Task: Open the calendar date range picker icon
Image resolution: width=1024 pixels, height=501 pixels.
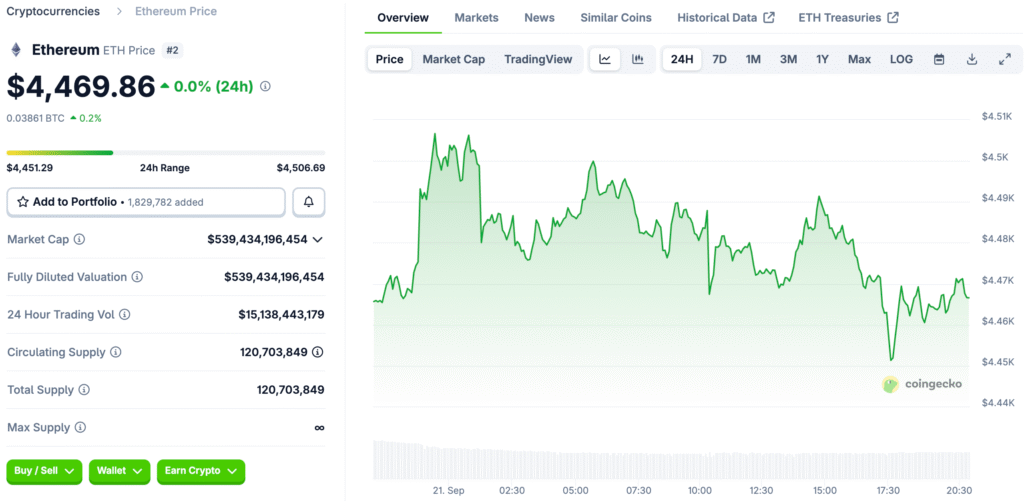Action: pyautogui.click(x=939, y=59)
